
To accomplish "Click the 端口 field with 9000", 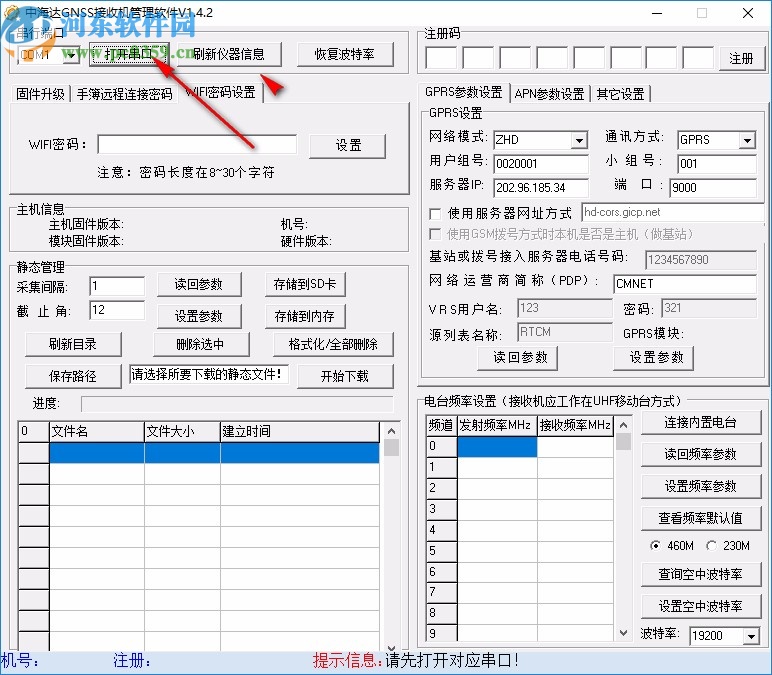I will (713, 188).
